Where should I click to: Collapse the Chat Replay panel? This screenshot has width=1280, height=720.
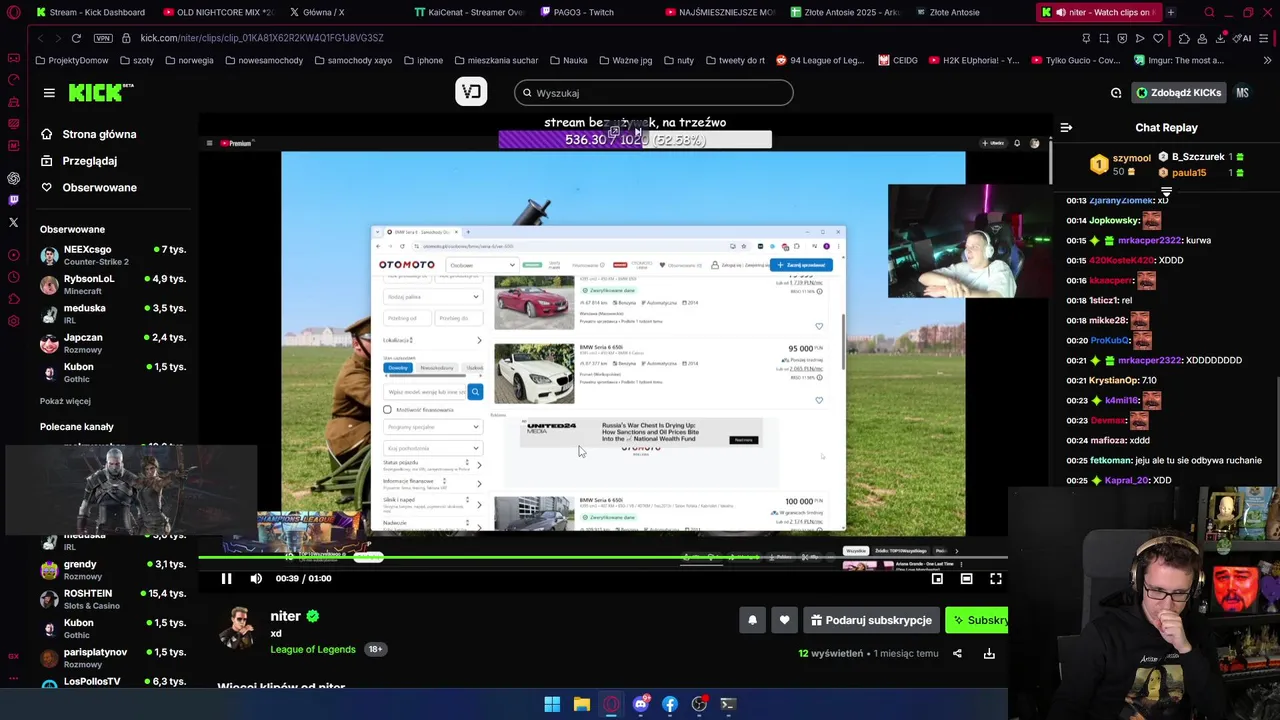tap(1066, 128)
